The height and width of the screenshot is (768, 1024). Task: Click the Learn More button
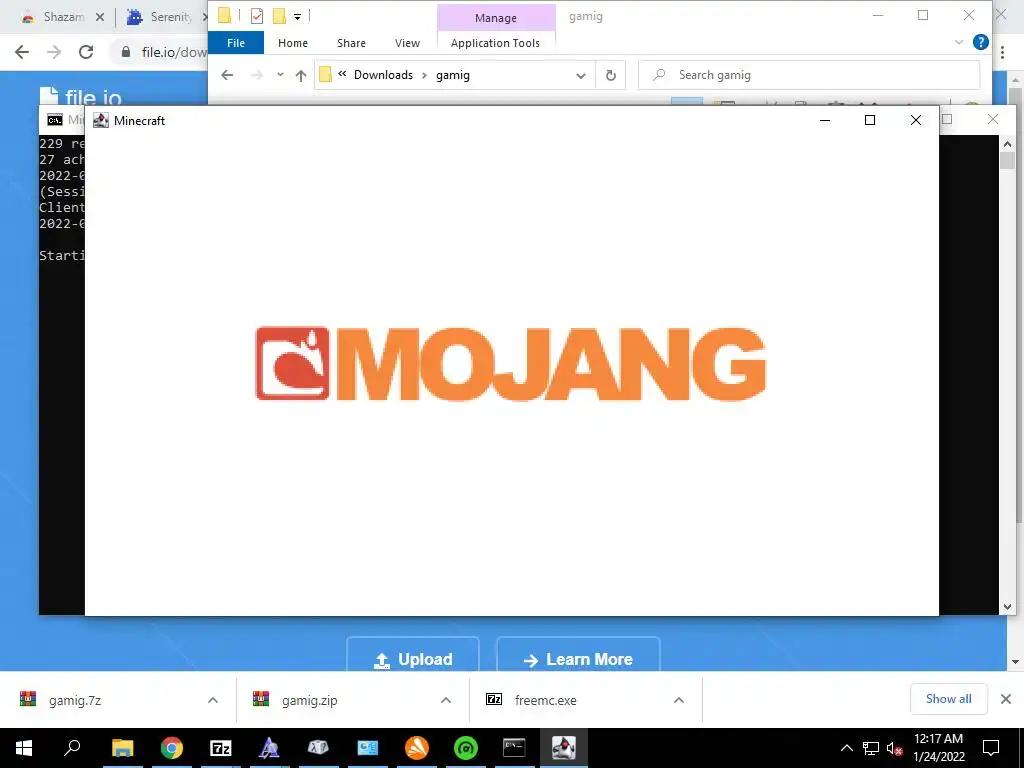pos(578,655)
